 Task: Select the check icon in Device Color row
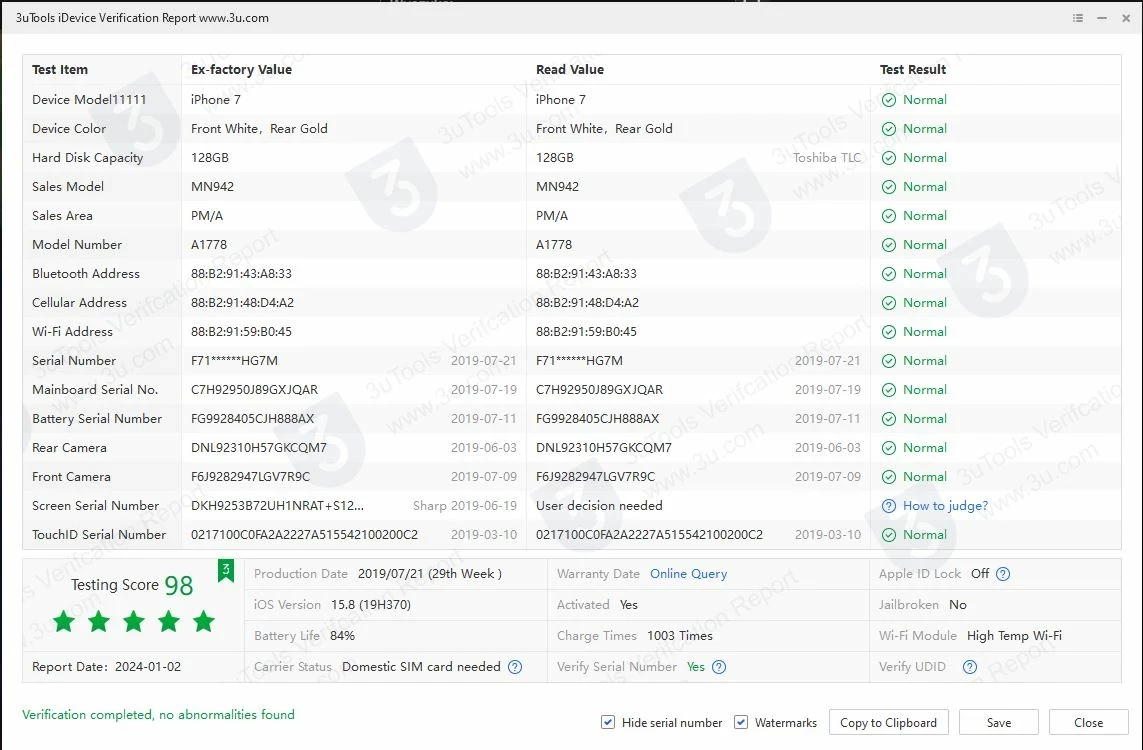(x=889, y=129)
